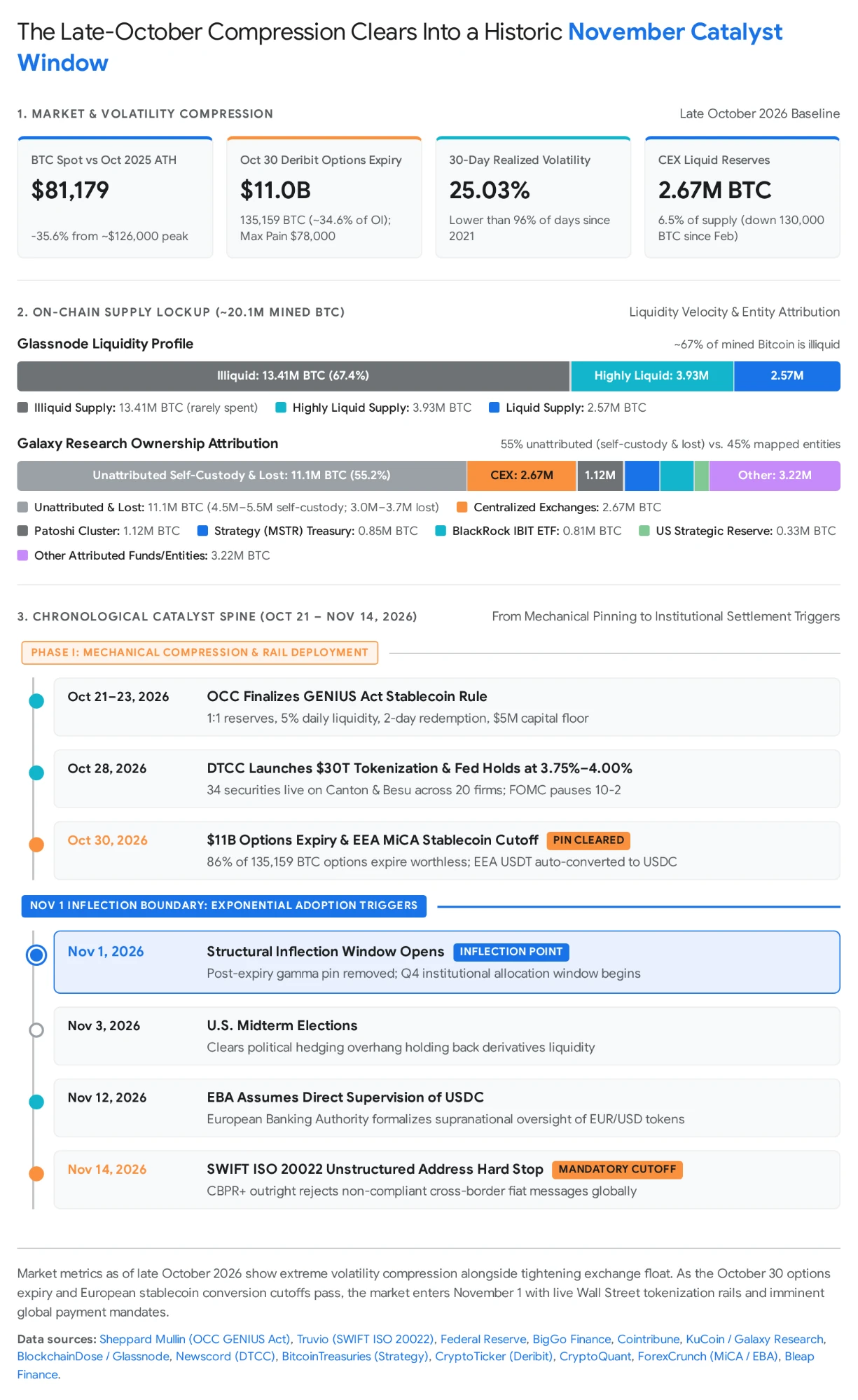The width and height of the screenshot is (858, 1400).
Task: Follow the Newscord (DTCC) link
Action: pyautogui.click(x=225, y=1357)
